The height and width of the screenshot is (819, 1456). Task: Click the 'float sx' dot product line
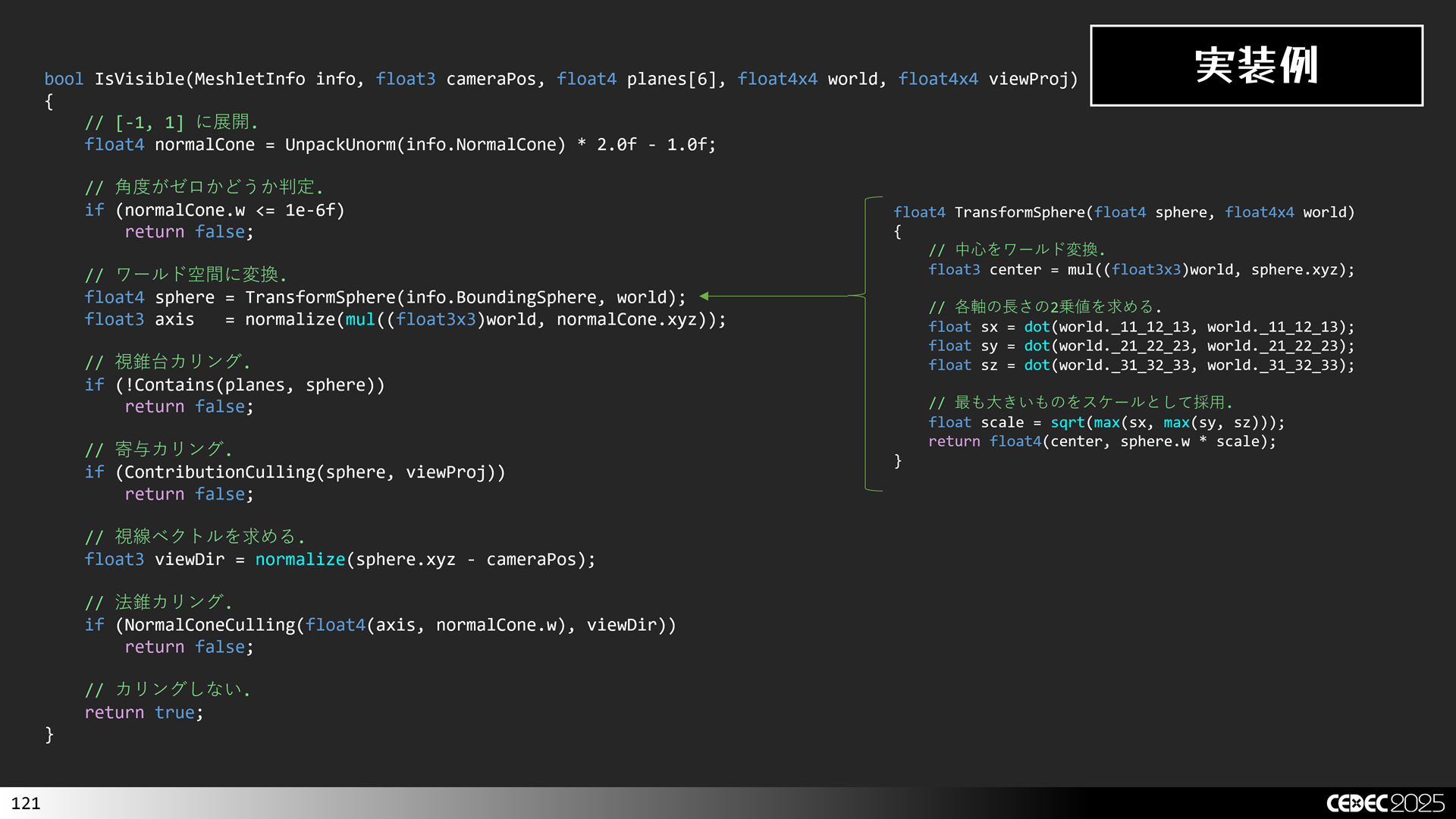[1141, 327]
